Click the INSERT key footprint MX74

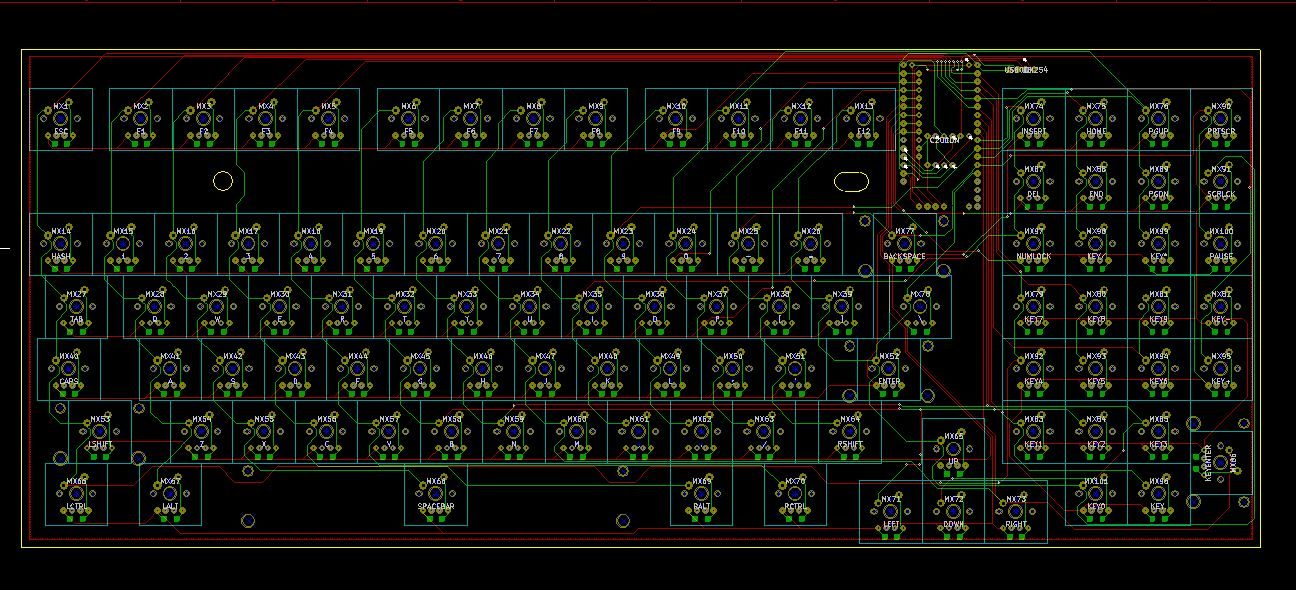coord(1034,119)
